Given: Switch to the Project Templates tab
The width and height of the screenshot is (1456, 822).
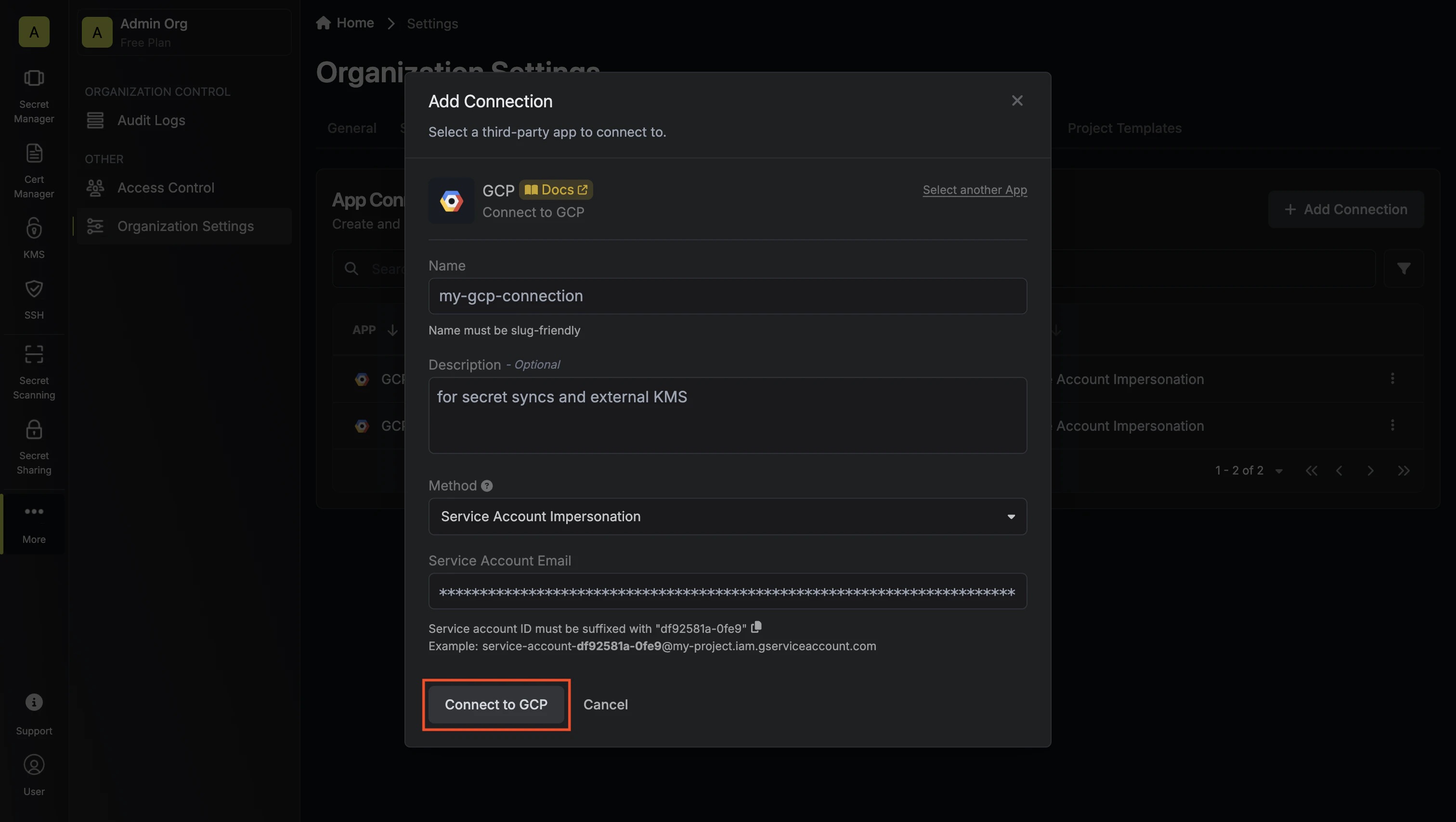Looking at the screenshot, I should (x=1124, y=128).
